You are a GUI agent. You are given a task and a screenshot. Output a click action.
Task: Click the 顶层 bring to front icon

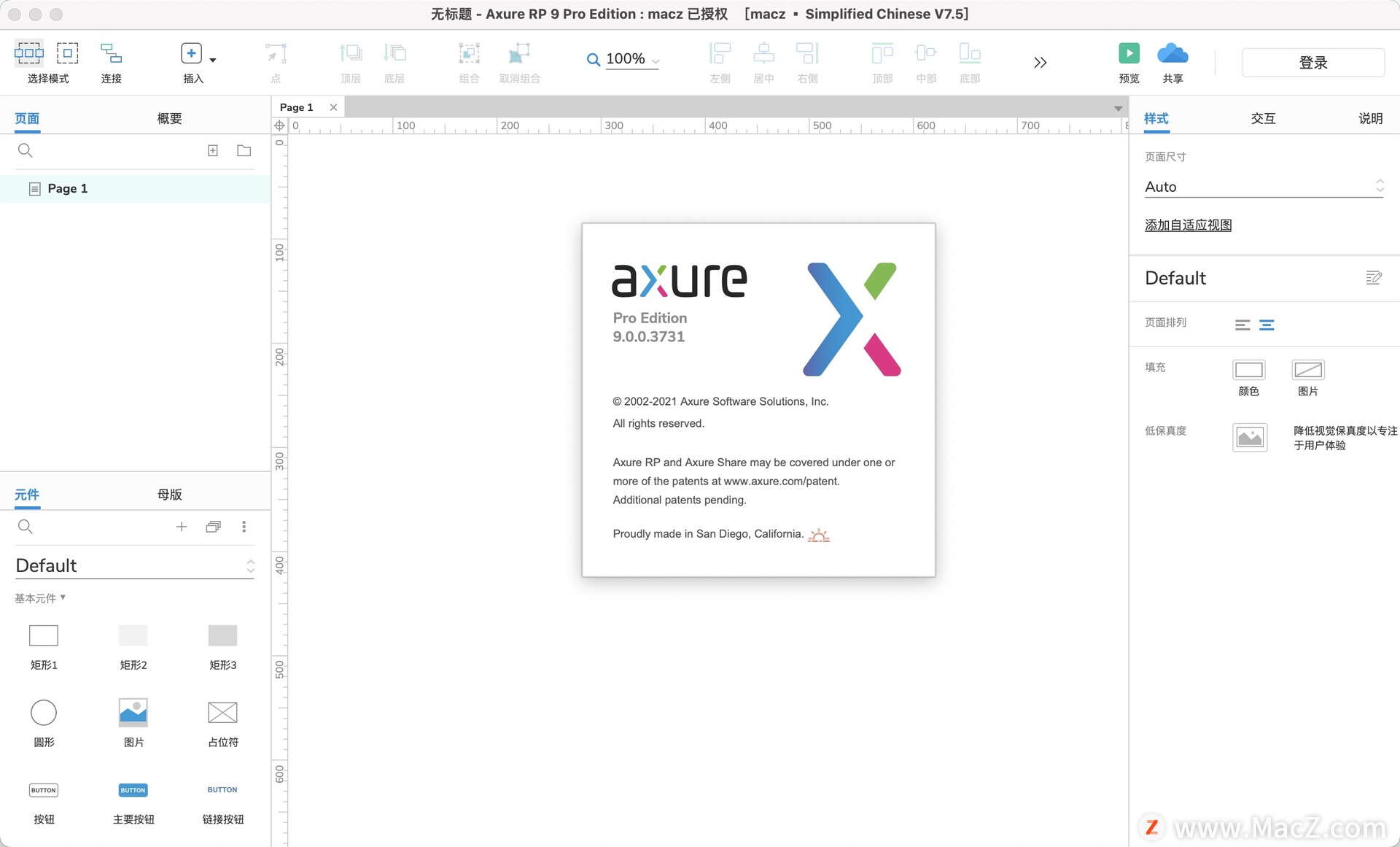(351, 53)
